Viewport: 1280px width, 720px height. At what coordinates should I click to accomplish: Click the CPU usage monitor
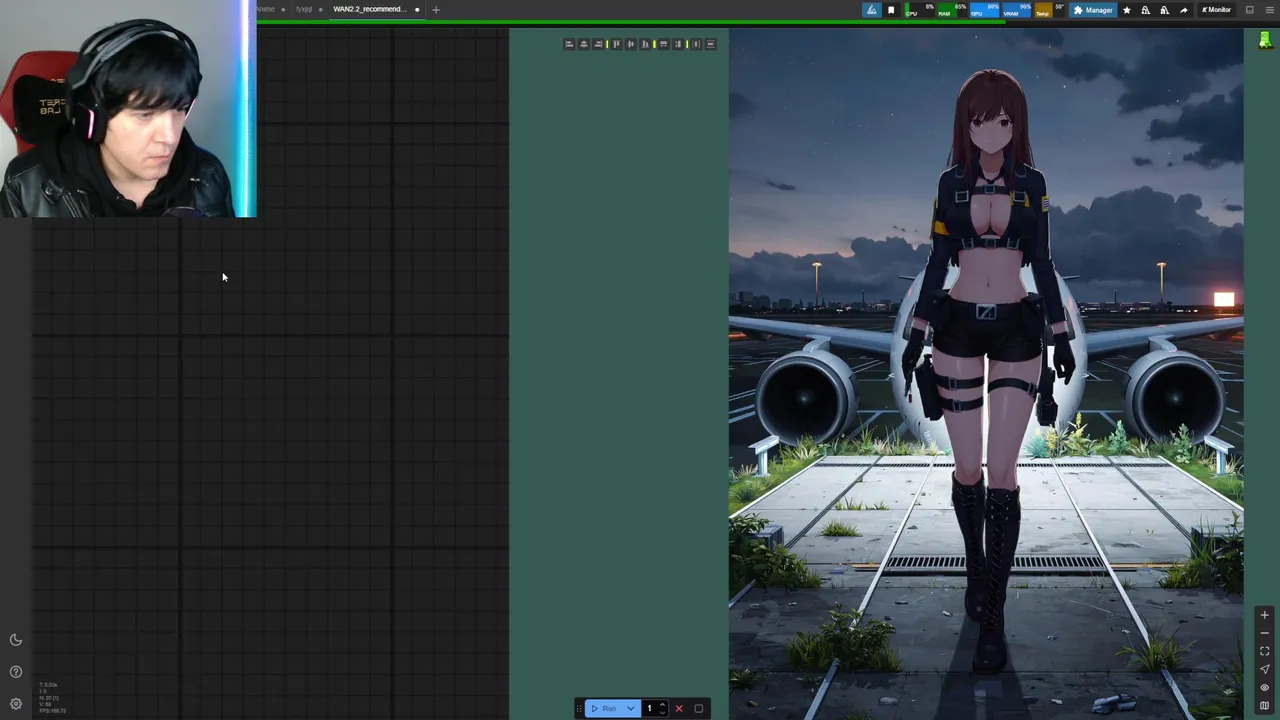[919, 10]
